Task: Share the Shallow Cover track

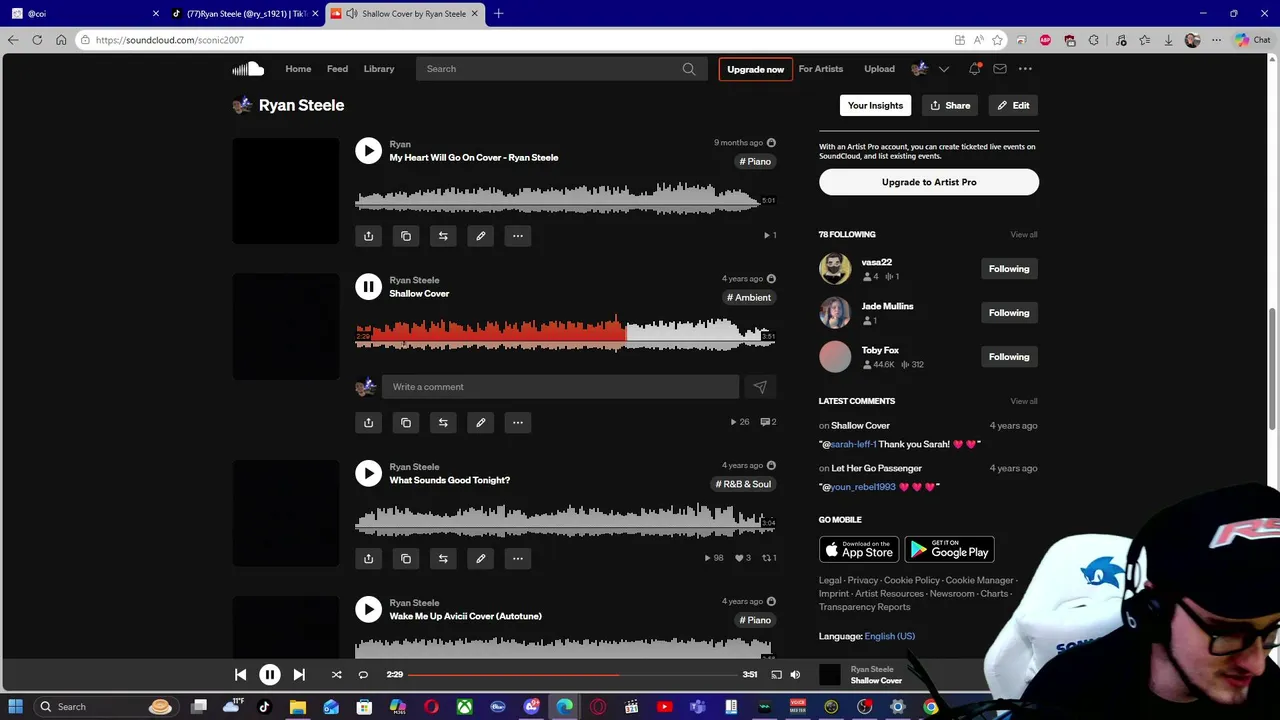Action: click(x=368, y=422)
